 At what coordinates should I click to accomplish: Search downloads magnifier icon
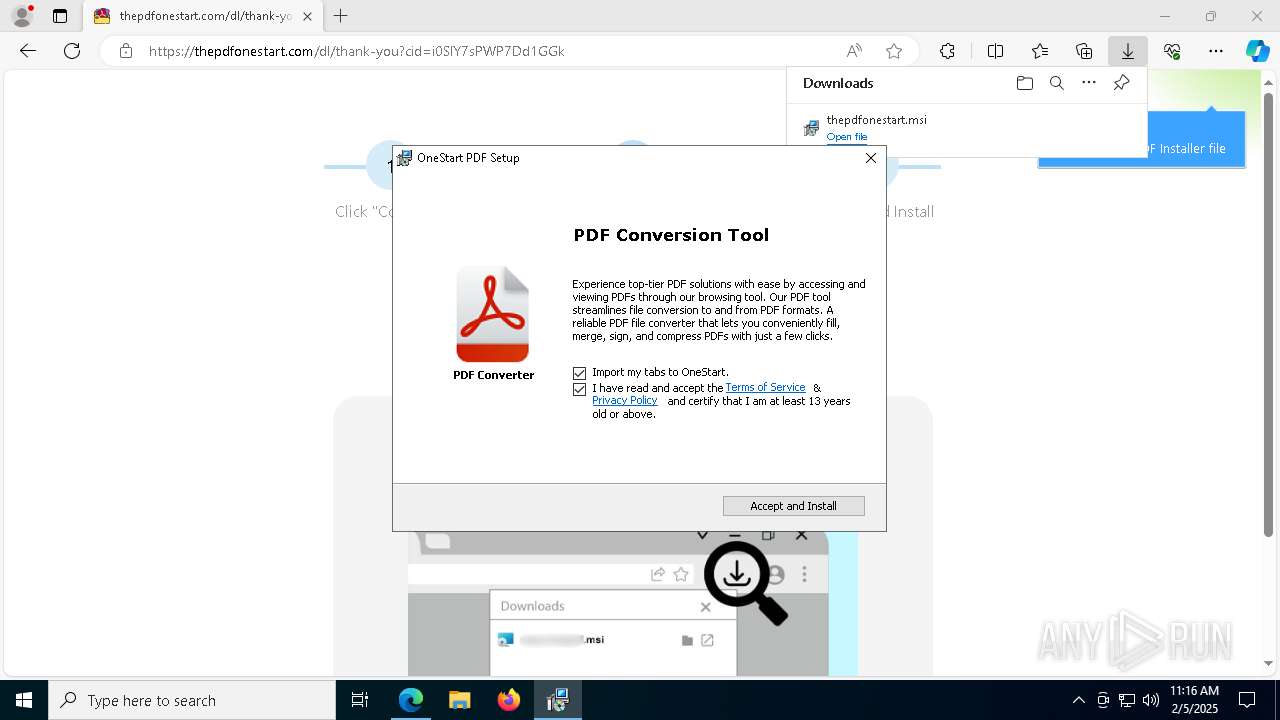pos(1057,83)
